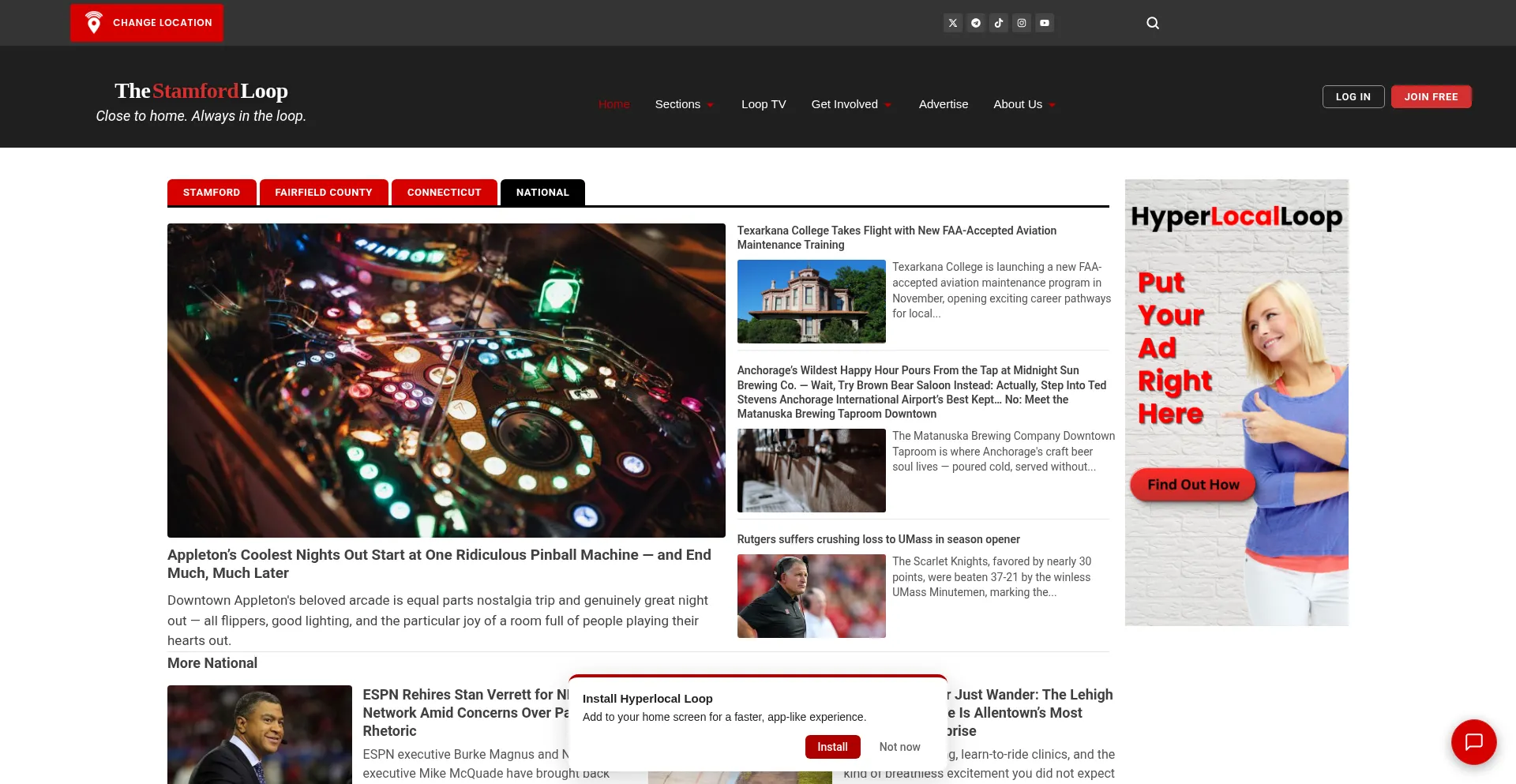Click the 'Close to home' tagline

[201, 116]
